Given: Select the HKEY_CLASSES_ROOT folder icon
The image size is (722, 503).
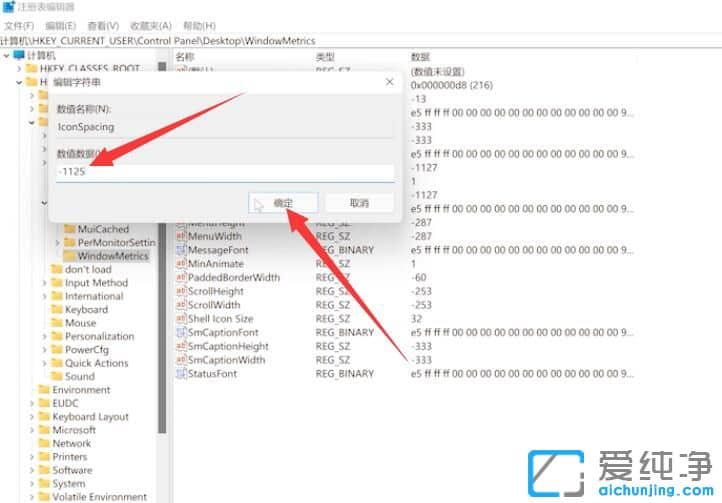Looking at the screenshot, I should coord(32,69).
